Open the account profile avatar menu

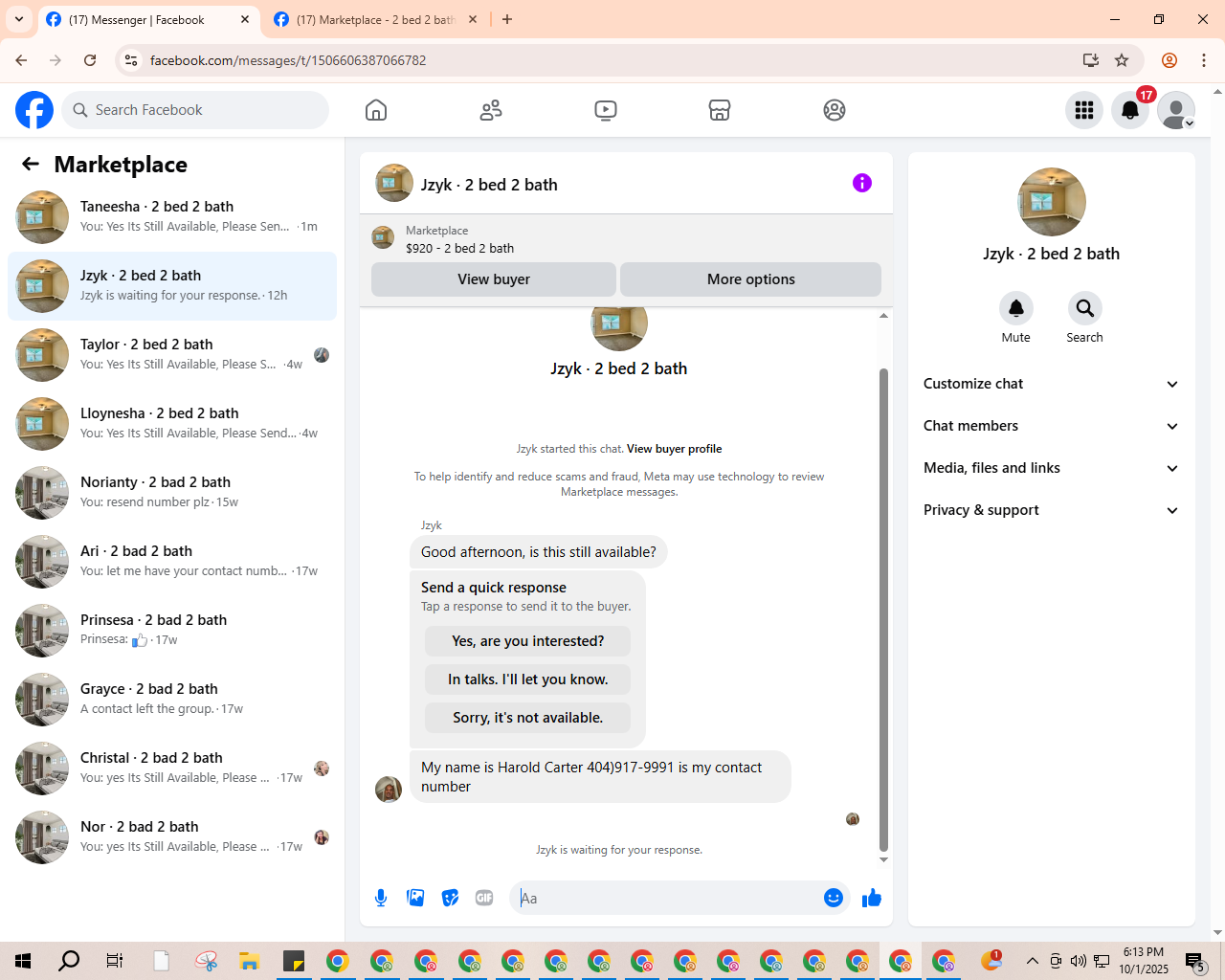click(1176, 110)
